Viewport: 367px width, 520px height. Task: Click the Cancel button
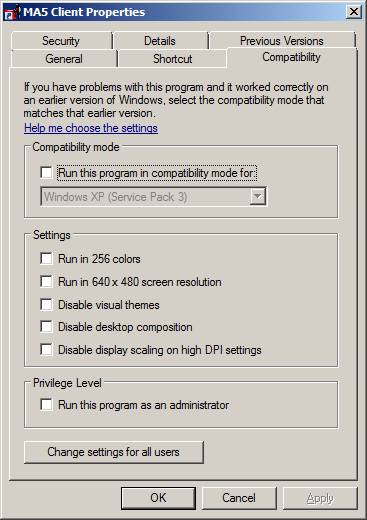pyautogui.click(x=239, y=498)
